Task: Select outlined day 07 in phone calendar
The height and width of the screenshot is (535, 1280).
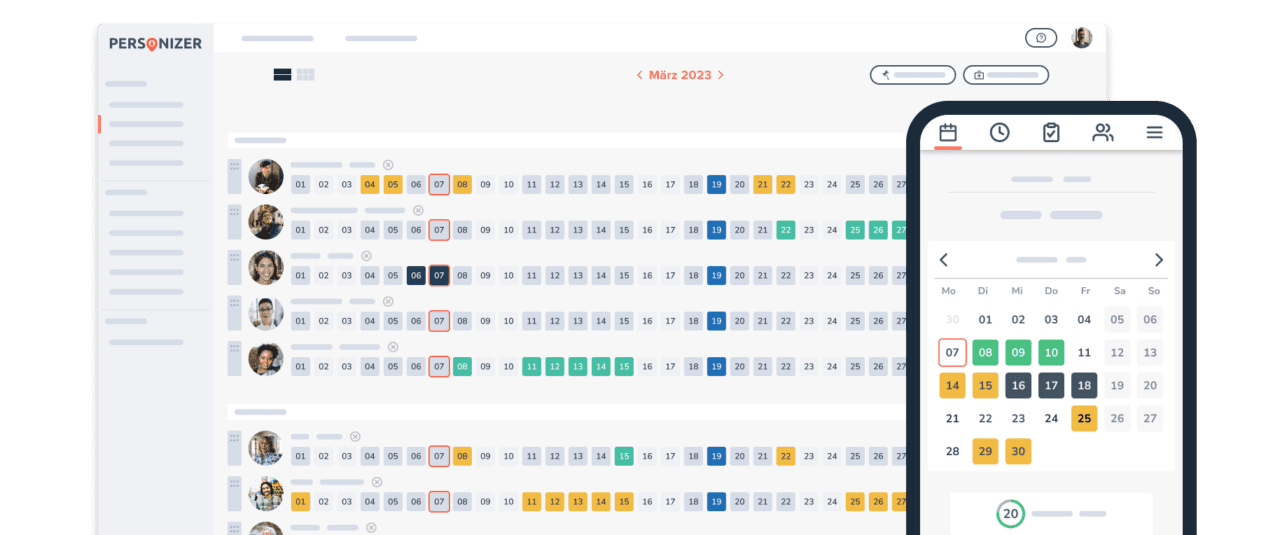Action: click(952, 353)
